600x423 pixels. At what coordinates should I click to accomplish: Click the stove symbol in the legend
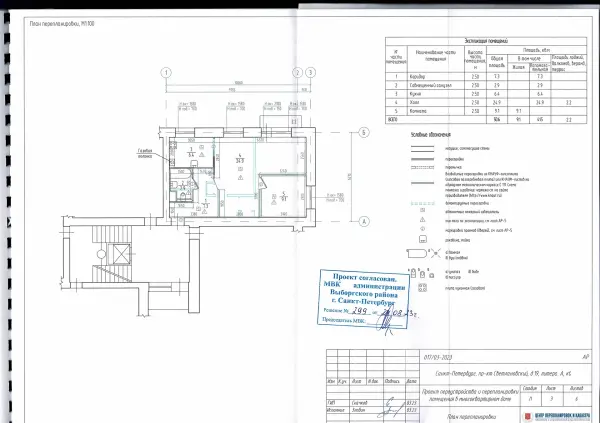[x=422, y=287]
